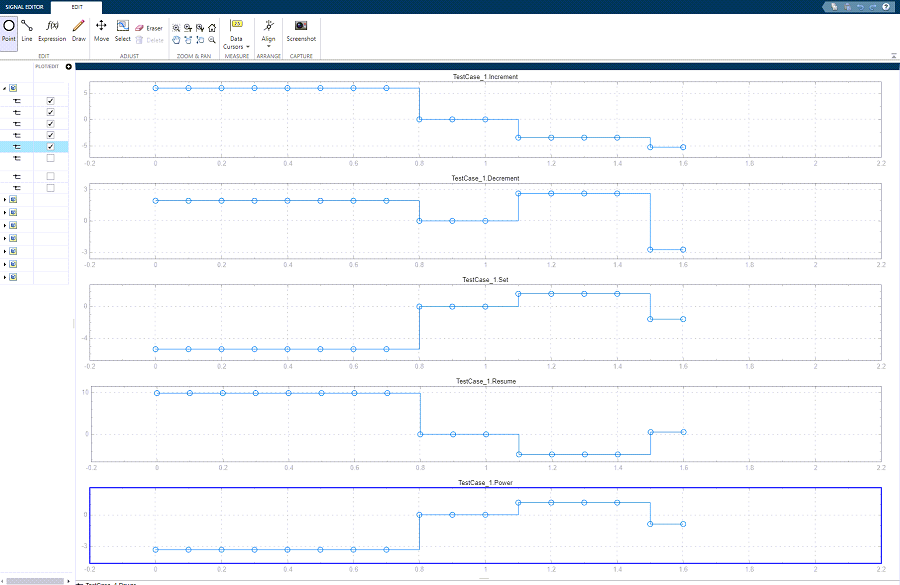Uncheck the highlighted row's plot checkbox
This screenshot has height=585, width=900.
point(50,146)
